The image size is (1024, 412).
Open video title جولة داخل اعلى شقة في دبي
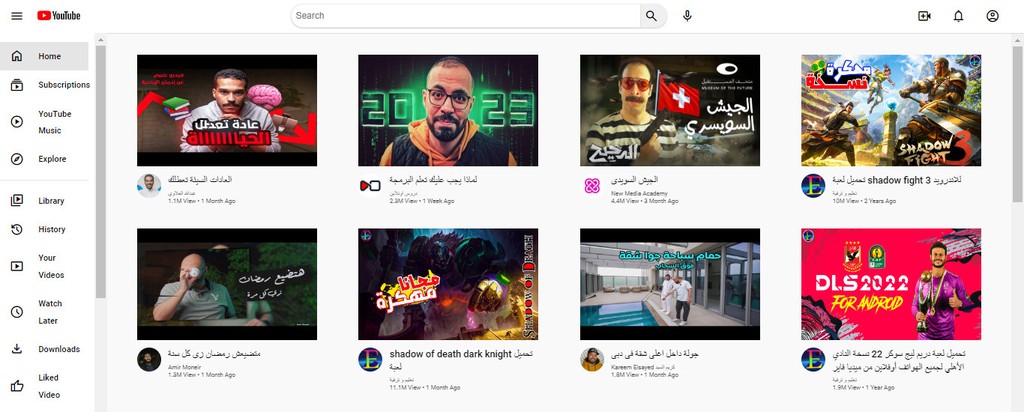point(655,354)
